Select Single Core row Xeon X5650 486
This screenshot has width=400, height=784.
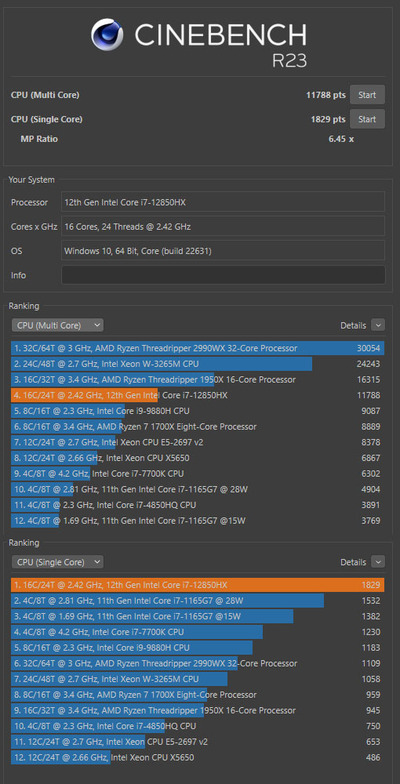[x=198, y=758]
